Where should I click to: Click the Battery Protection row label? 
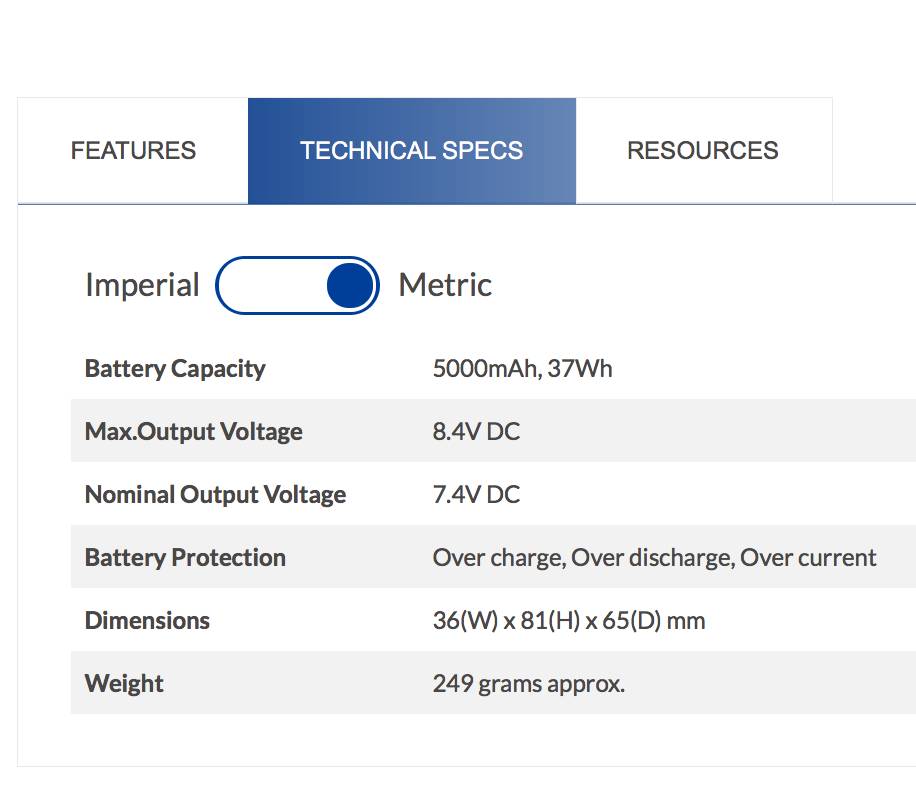(x=185, y=558)
